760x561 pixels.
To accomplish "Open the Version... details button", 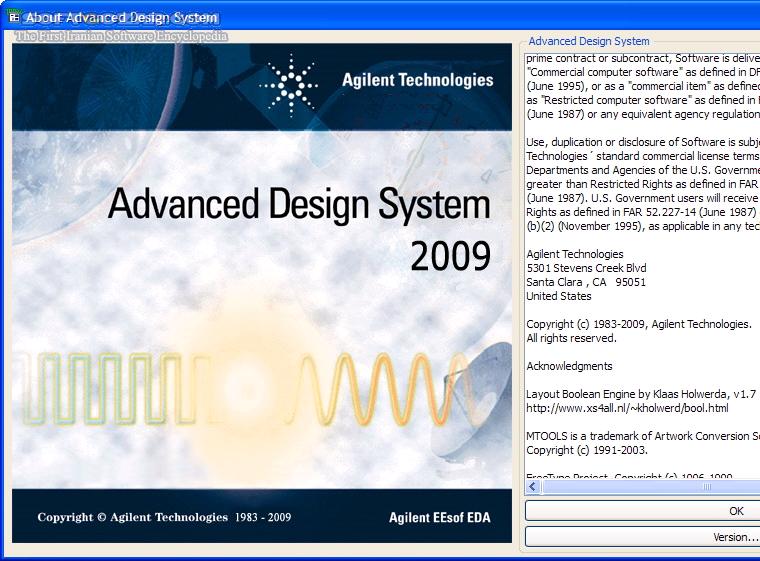I will [x=643, y=537].
